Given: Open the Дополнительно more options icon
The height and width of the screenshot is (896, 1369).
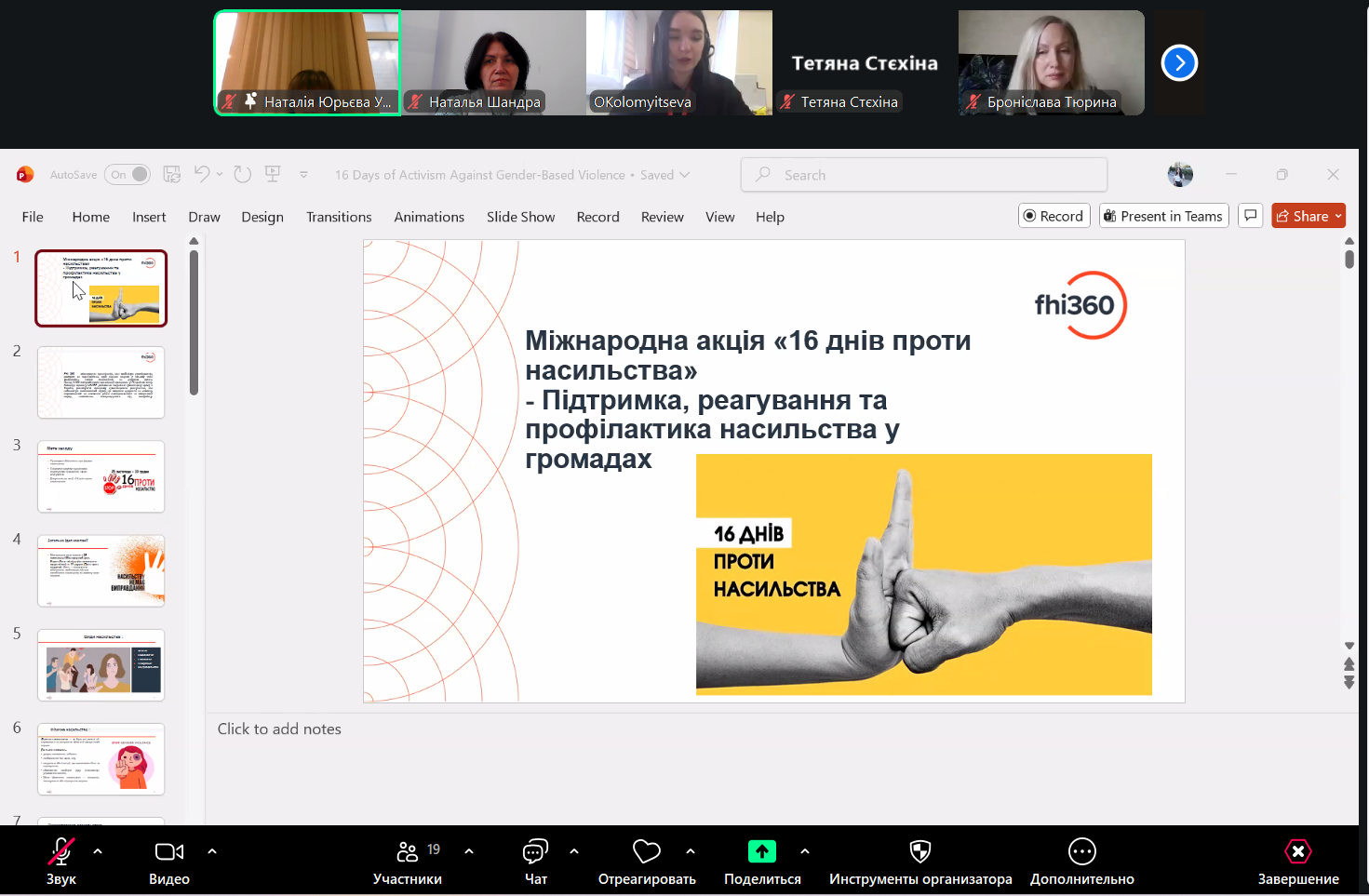Looking at the screenshot, I should pyautogui.click(x=1081, y=852).
